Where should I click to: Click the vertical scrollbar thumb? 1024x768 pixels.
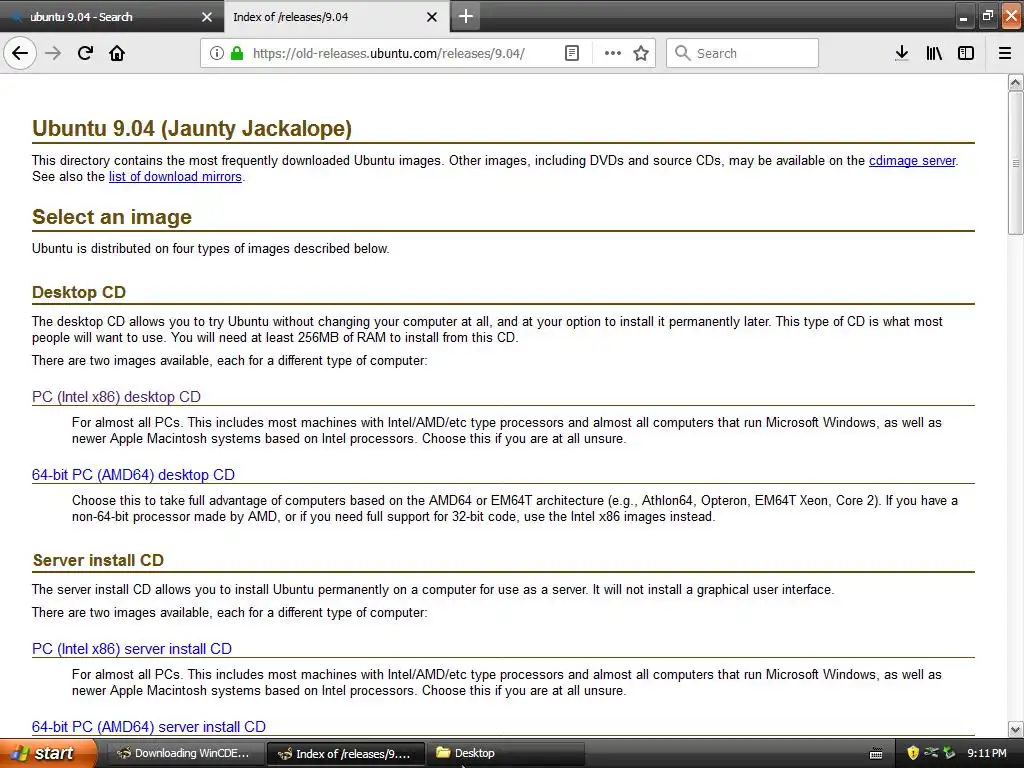coord(1015,163)
